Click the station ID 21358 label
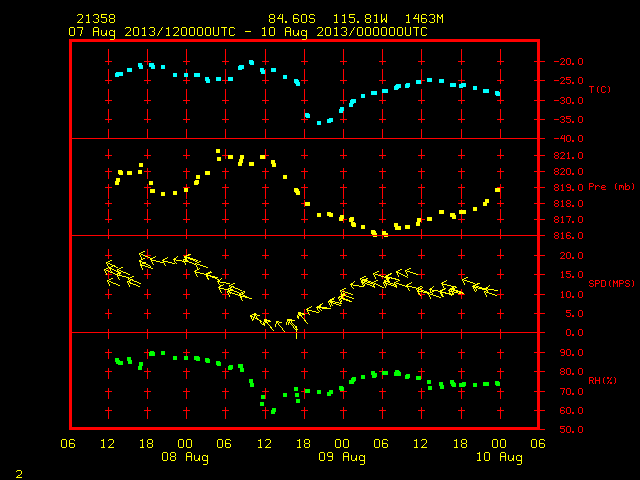Image resolution: width=640 pixels, height=480 pixels. coord(96,19)
